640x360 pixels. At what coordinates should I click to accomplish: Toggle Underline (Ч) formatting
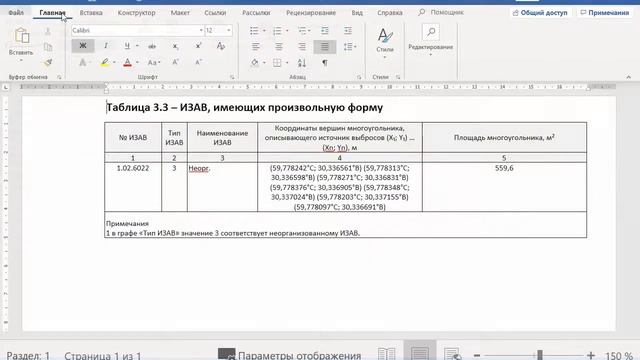coord(127,46)
